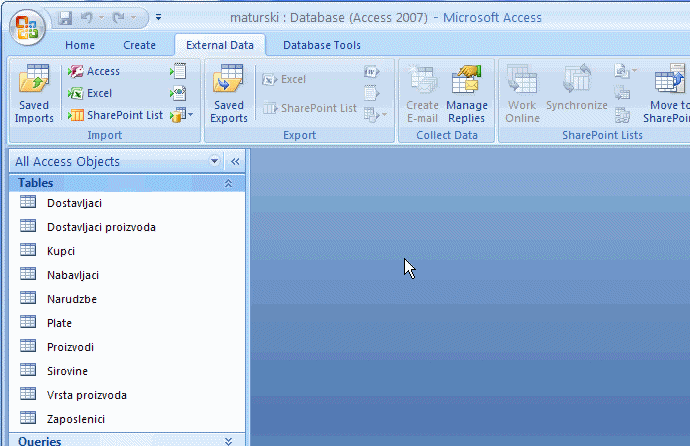Collapse the navigation pane with shutter button
Screen dimensions: 690x446
tap(235, 161)
